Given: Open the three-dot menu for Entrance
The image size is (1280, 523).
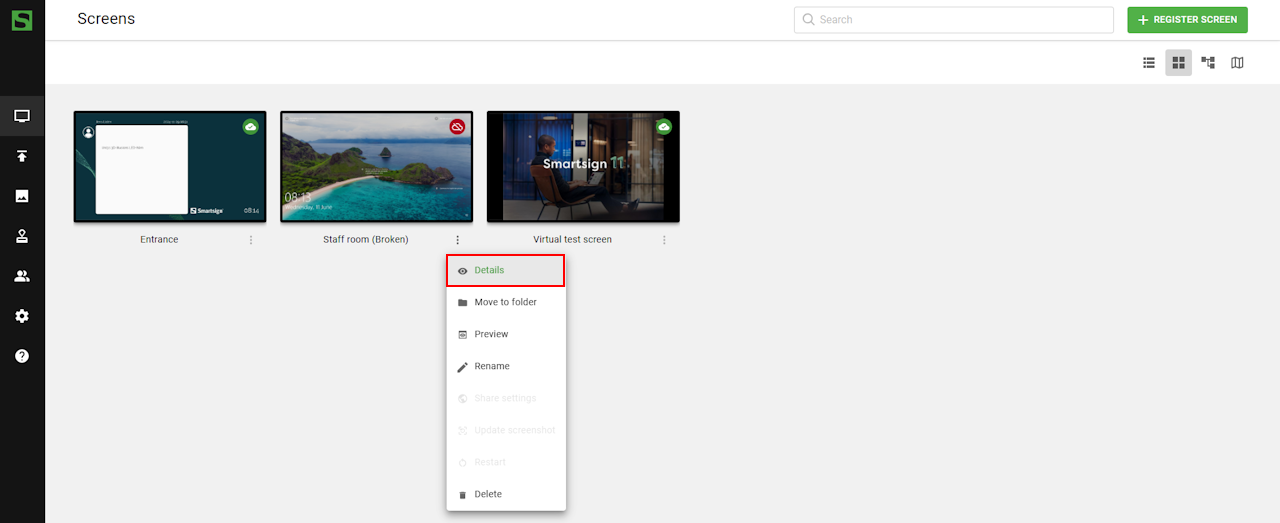Looking at the screenshot, I should coord(251,240).
